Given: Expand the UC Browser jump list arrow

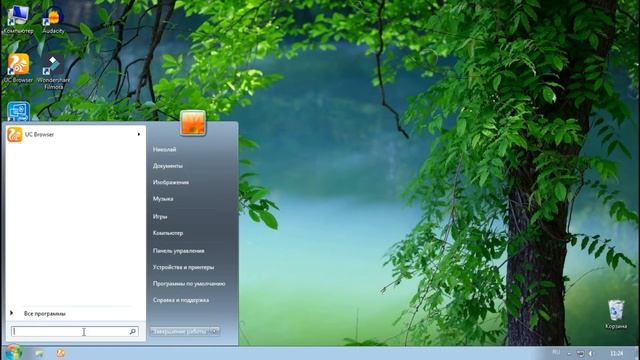Looking at the screenshot, I should pyautogui.click(x=139, y=134).
